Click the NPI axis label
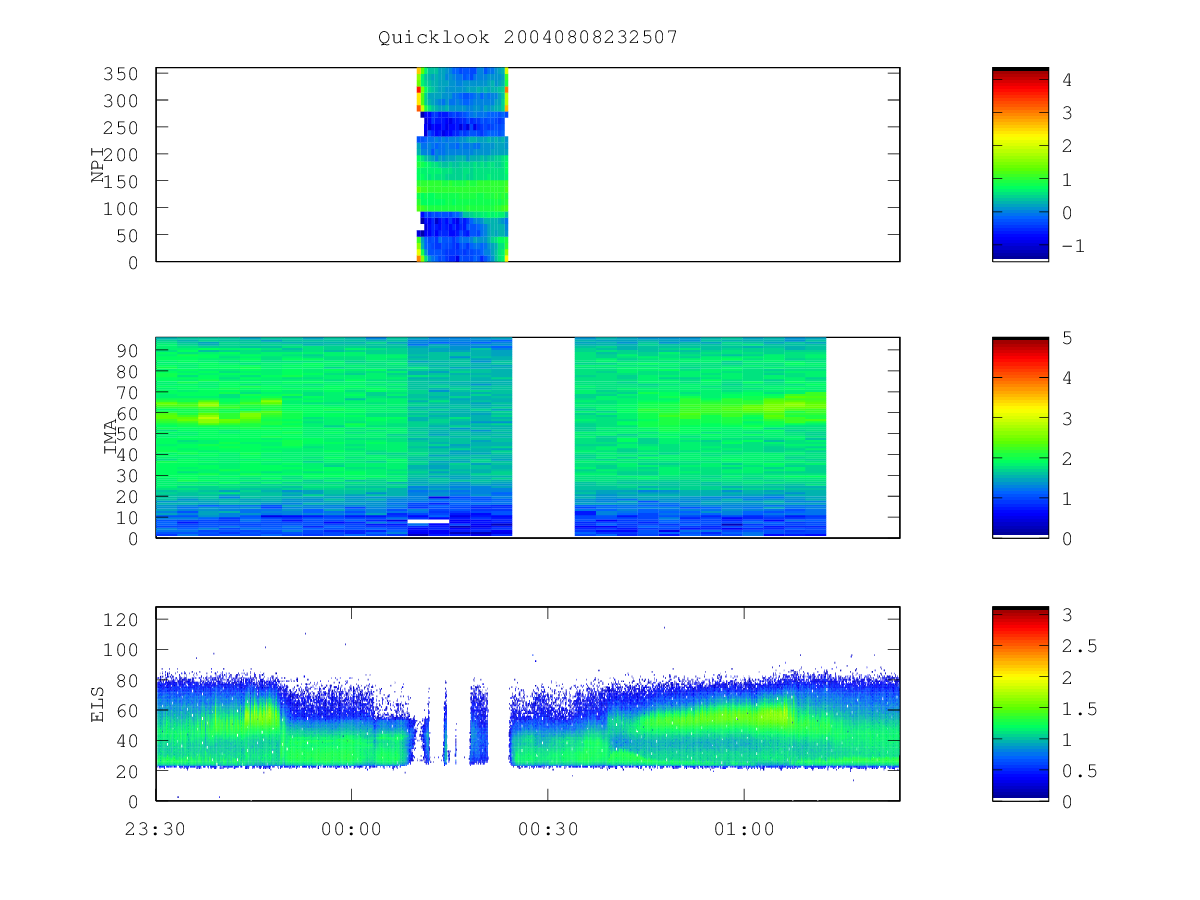This screenshot has width=1200, height=900. (x=98, y=165)
